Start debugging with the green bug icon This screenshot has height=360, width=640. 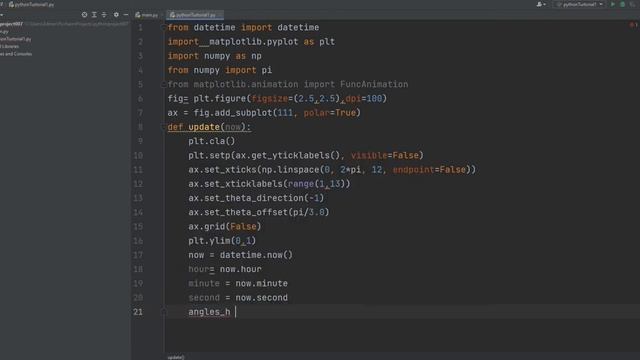[622, 4]
